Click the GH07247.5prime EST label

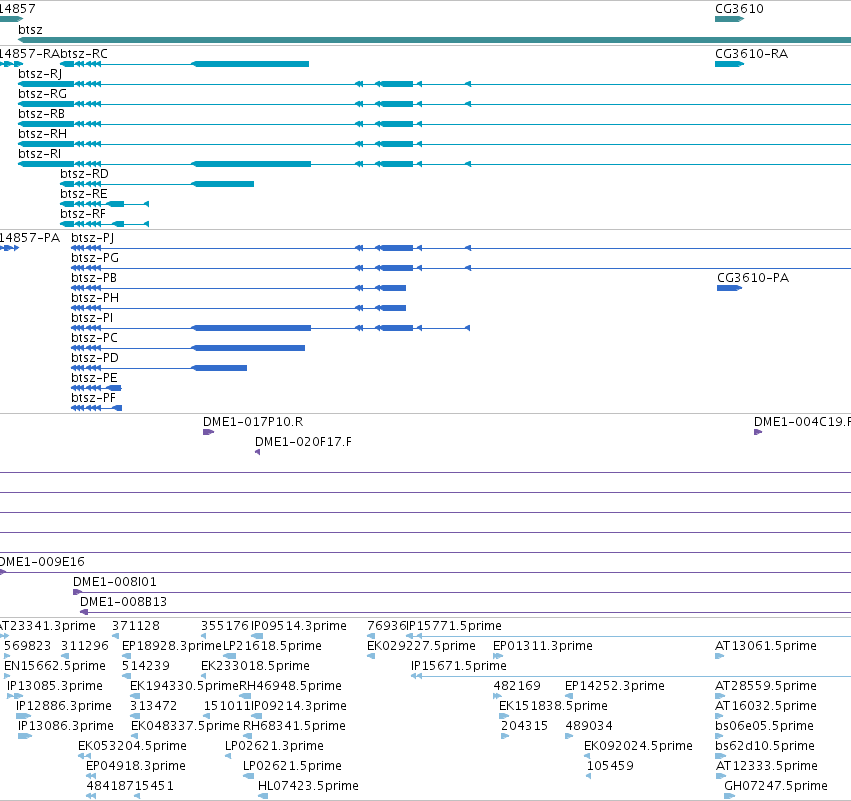pos(776,787)
